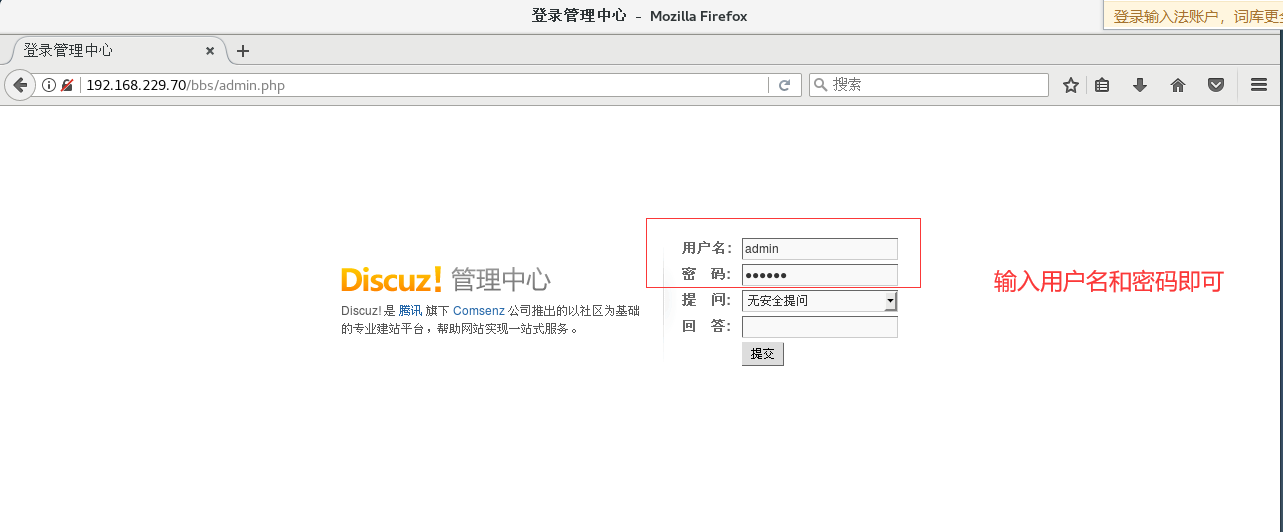This screenshot has height=532, width=1283.
Task: Show bookmarks list icon
Action: (x=1102, y=85)
